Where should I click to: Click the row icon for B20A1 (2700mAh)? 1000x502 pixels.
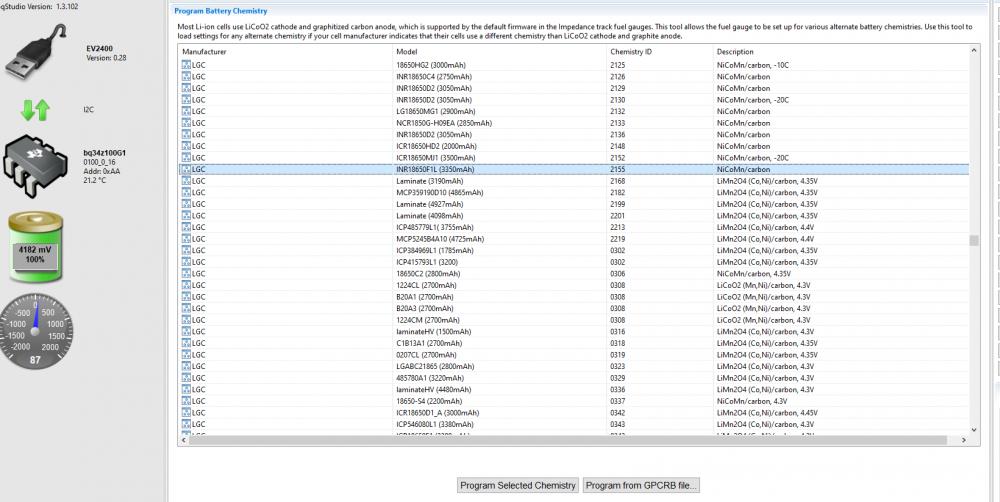[x=186, y=297]
